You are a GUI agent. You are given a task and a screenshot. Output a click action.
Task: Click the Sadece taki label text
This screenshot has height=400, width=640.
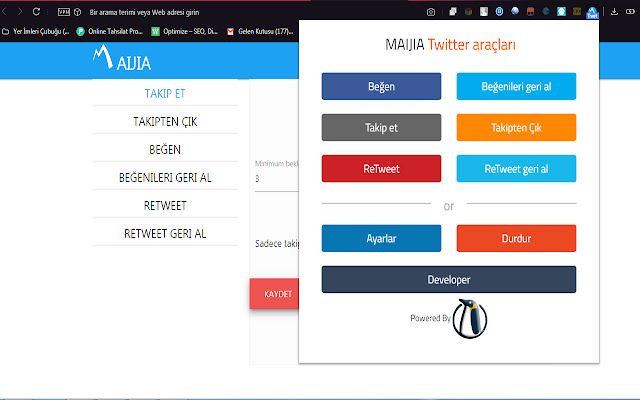click(x=277, y=244)
